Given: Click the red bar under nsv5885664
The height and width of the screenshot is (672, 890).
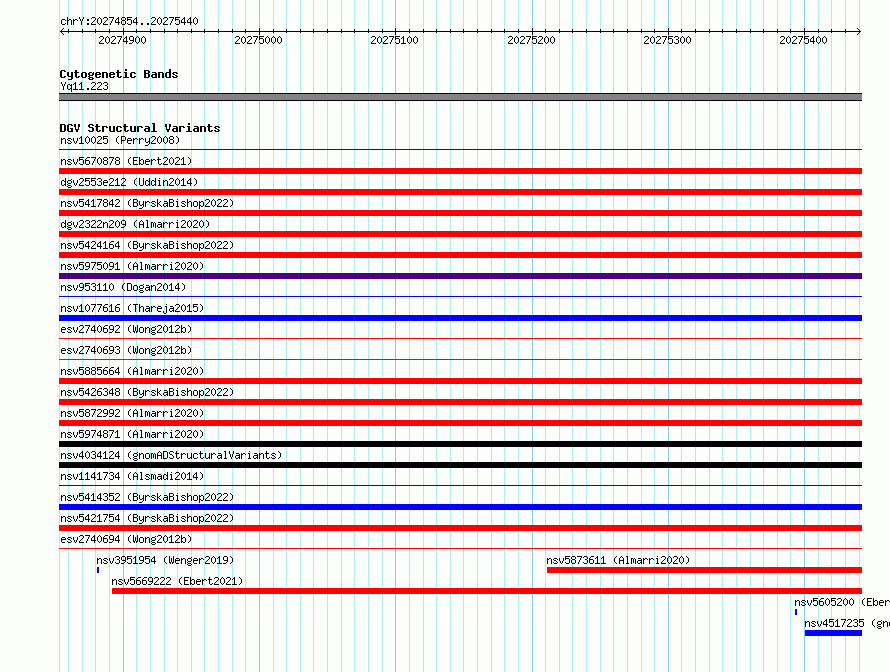Looking at the screenshot, I should pos(460,381).
